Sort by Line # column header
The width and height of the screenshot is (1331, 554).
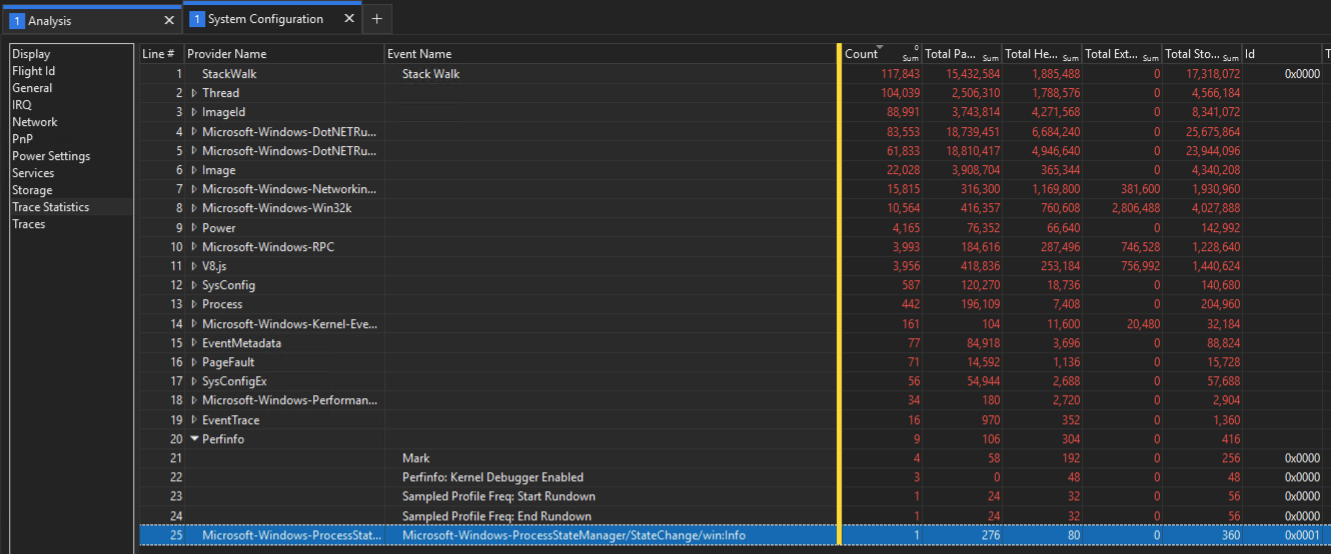(160, 54)
